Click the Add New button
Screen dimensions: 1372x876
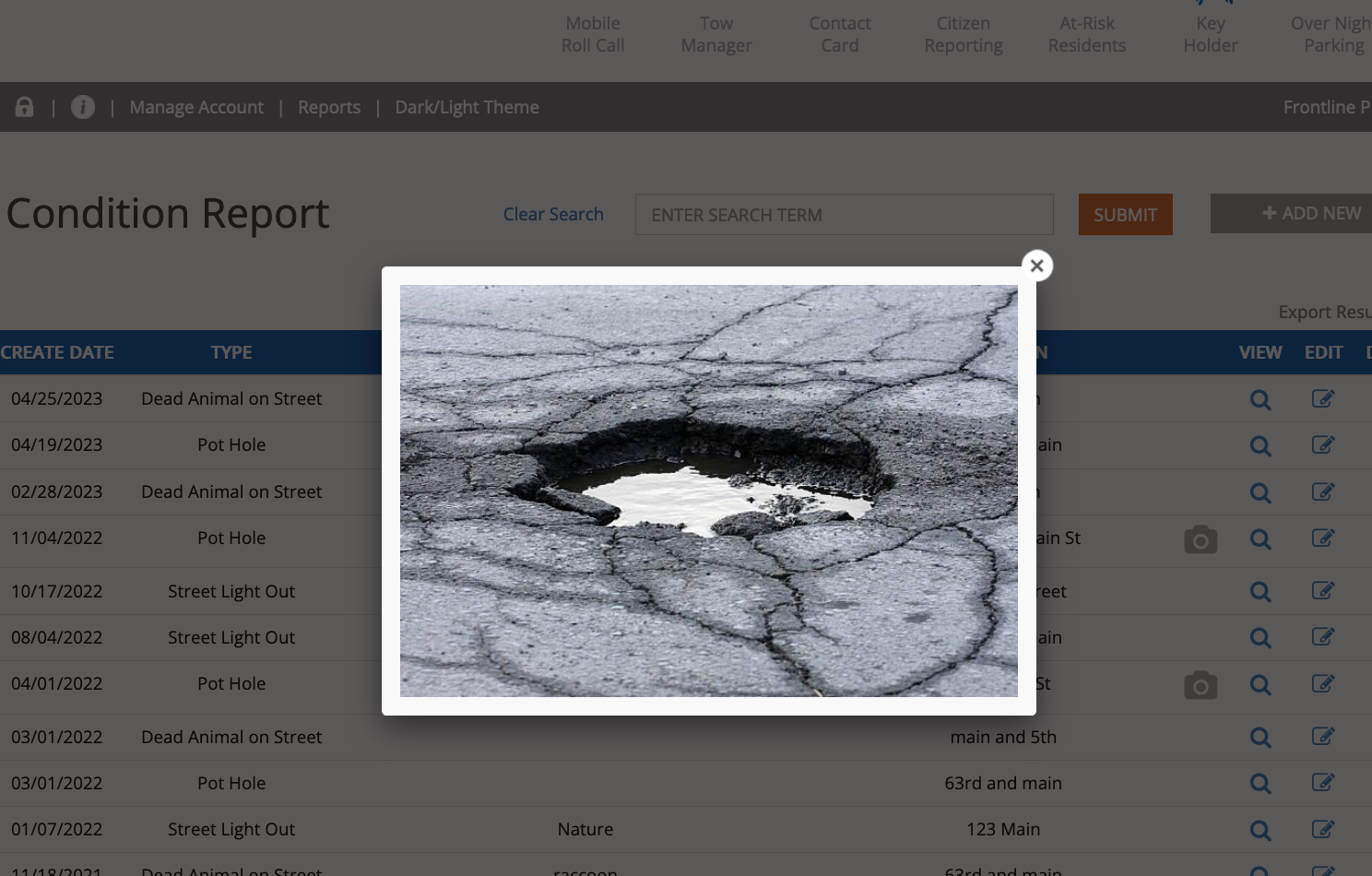(x=1310, y=213)
